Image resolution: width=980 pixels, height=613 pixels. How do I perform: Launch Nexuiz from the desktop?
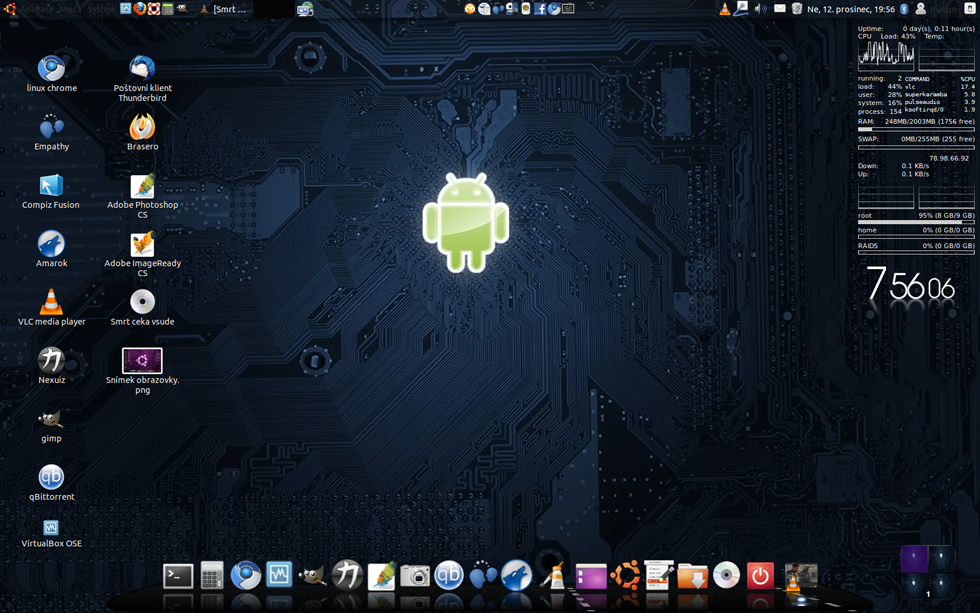[51, 366]
